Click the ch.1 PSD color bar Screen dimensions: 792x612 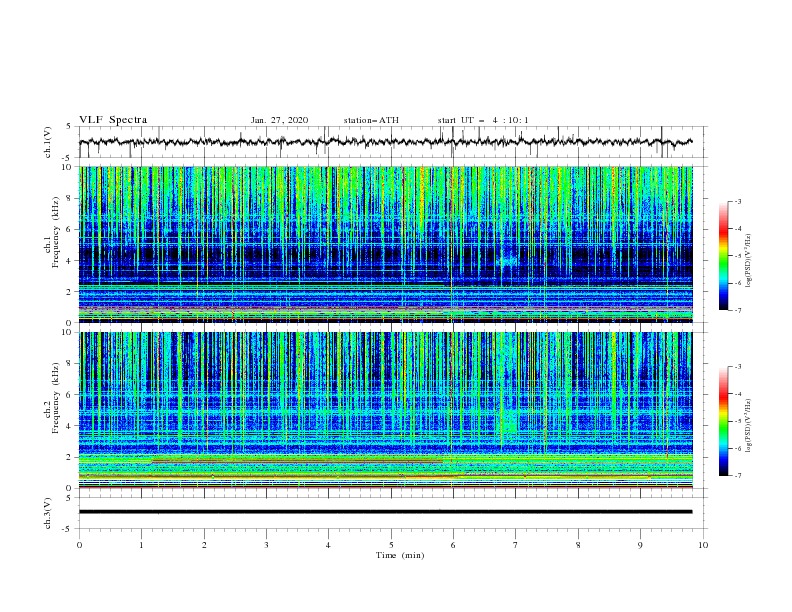(723, 256)
